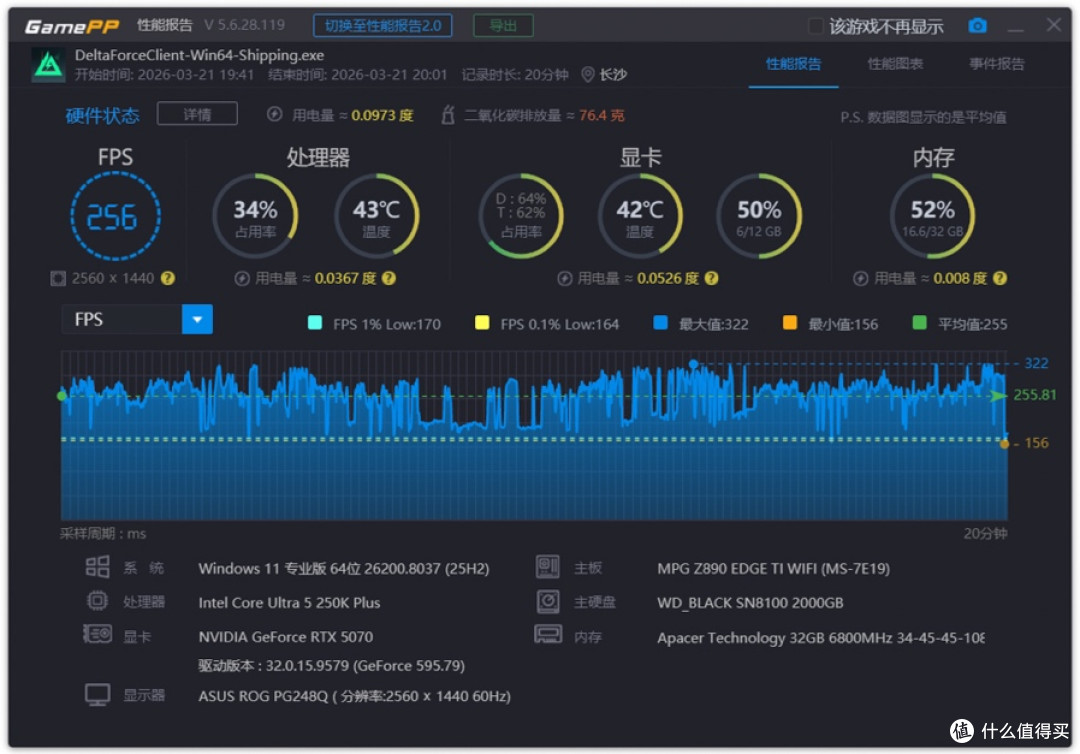
Task: Click the 主硬盘 disk icon
Action: (x=548, y=601)
